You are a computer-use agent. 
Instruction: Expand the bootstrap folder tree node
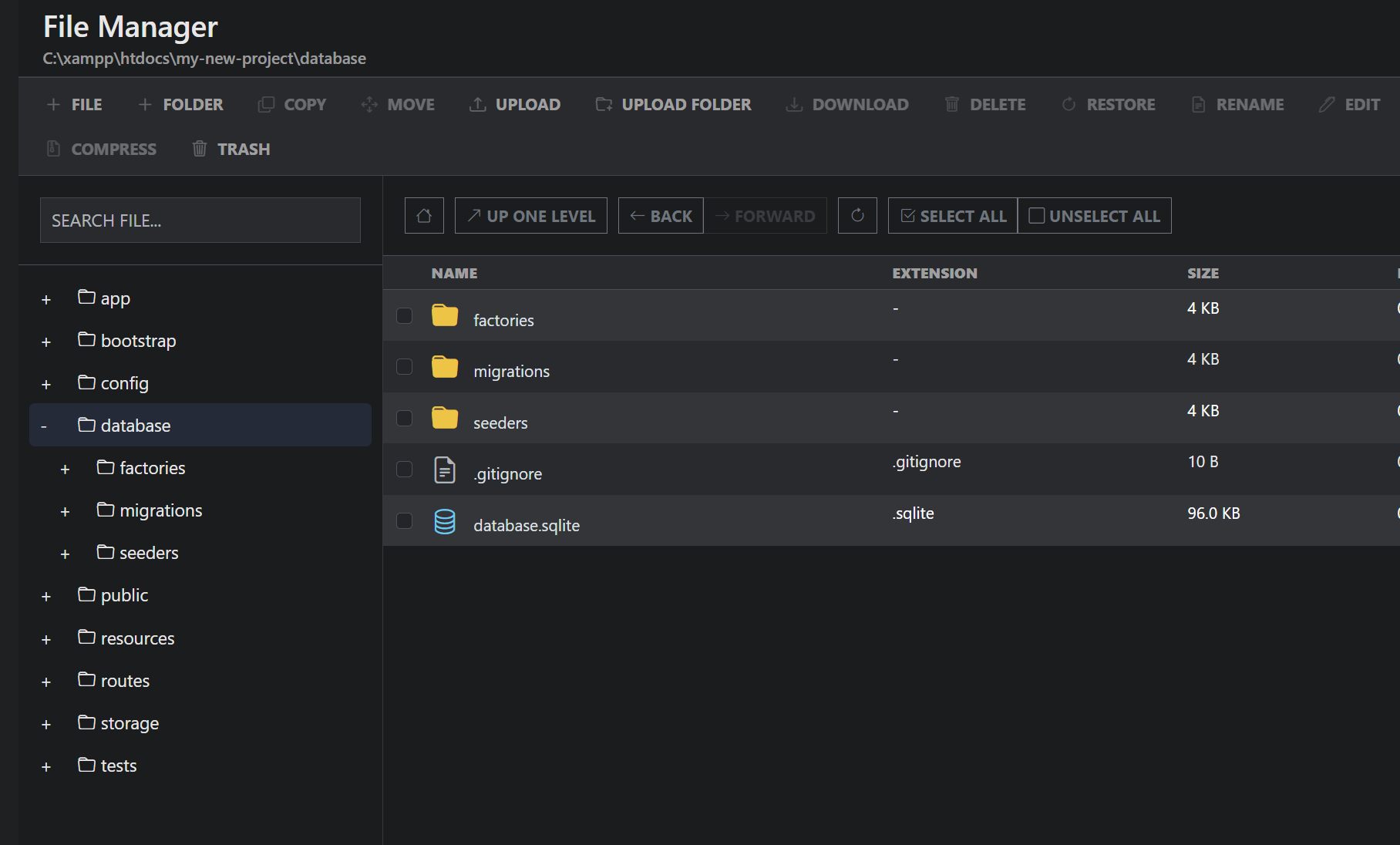pos(46,342)
